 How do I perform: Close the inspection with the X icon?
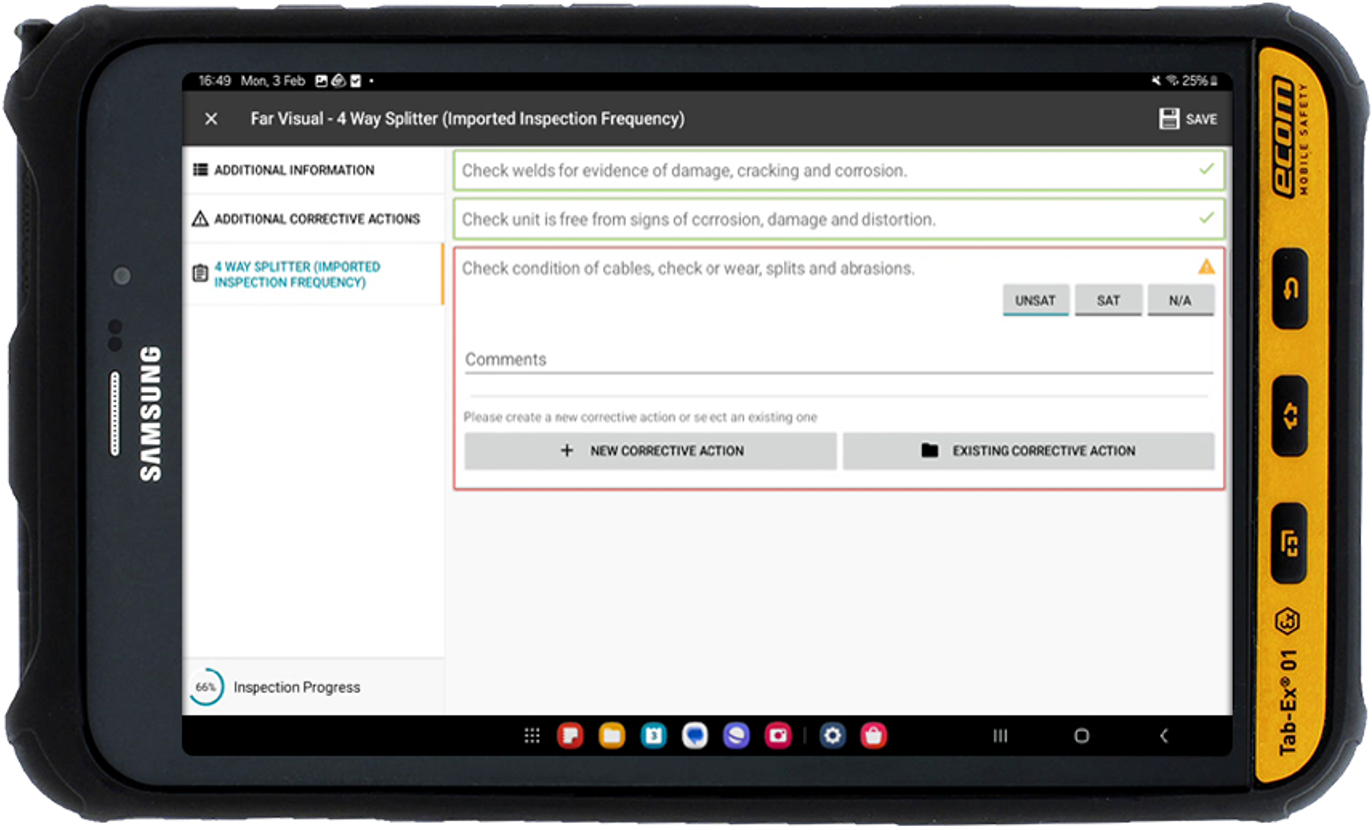(x=211, y=119)
